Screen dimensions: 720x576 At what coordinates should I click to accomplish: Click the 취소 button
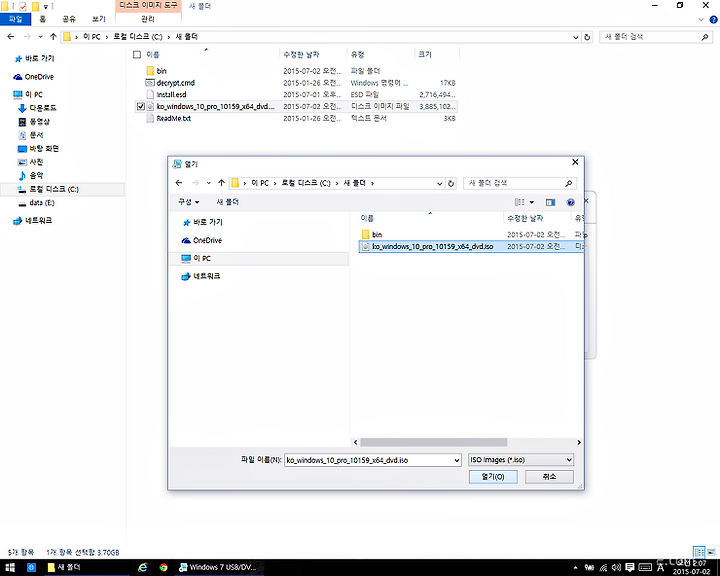coord(549,477)
